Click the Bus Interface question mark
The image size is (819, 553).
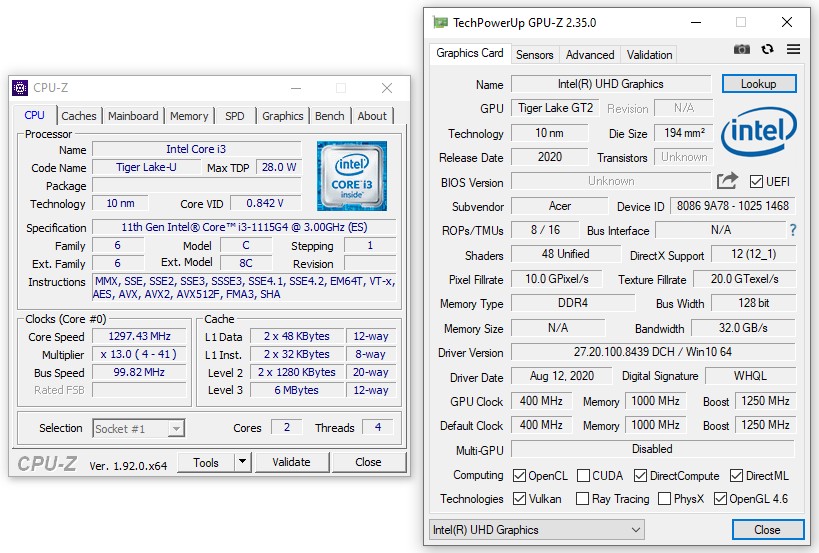tap(793, 230)
